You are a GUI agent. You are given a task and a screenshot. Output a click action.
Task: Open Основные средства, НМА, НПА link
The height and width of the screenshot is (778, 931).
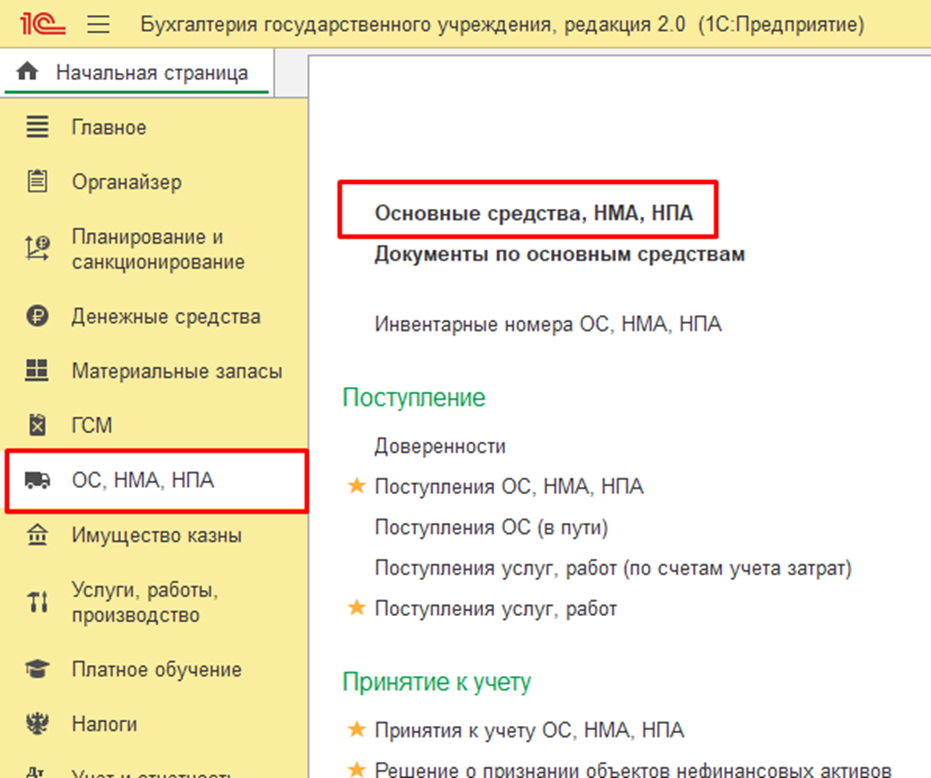534,213
